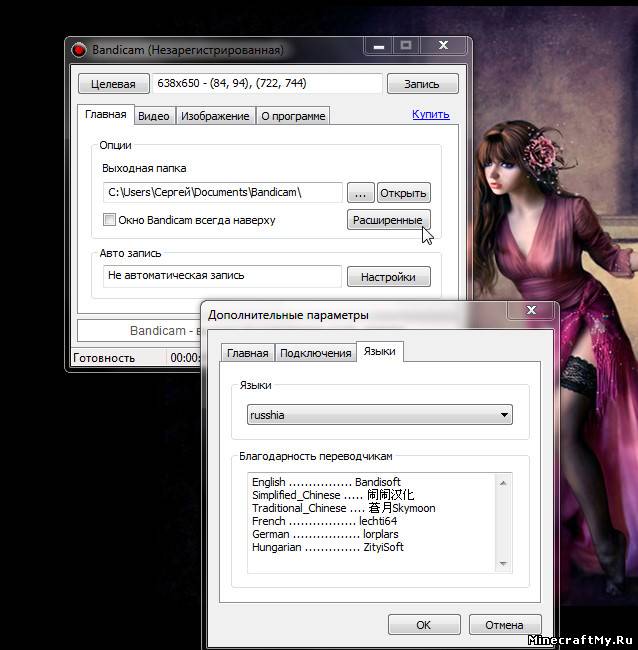Click the Целевая button
The width and height of the screenshot is (638, 650).
(x=113, y=84)
